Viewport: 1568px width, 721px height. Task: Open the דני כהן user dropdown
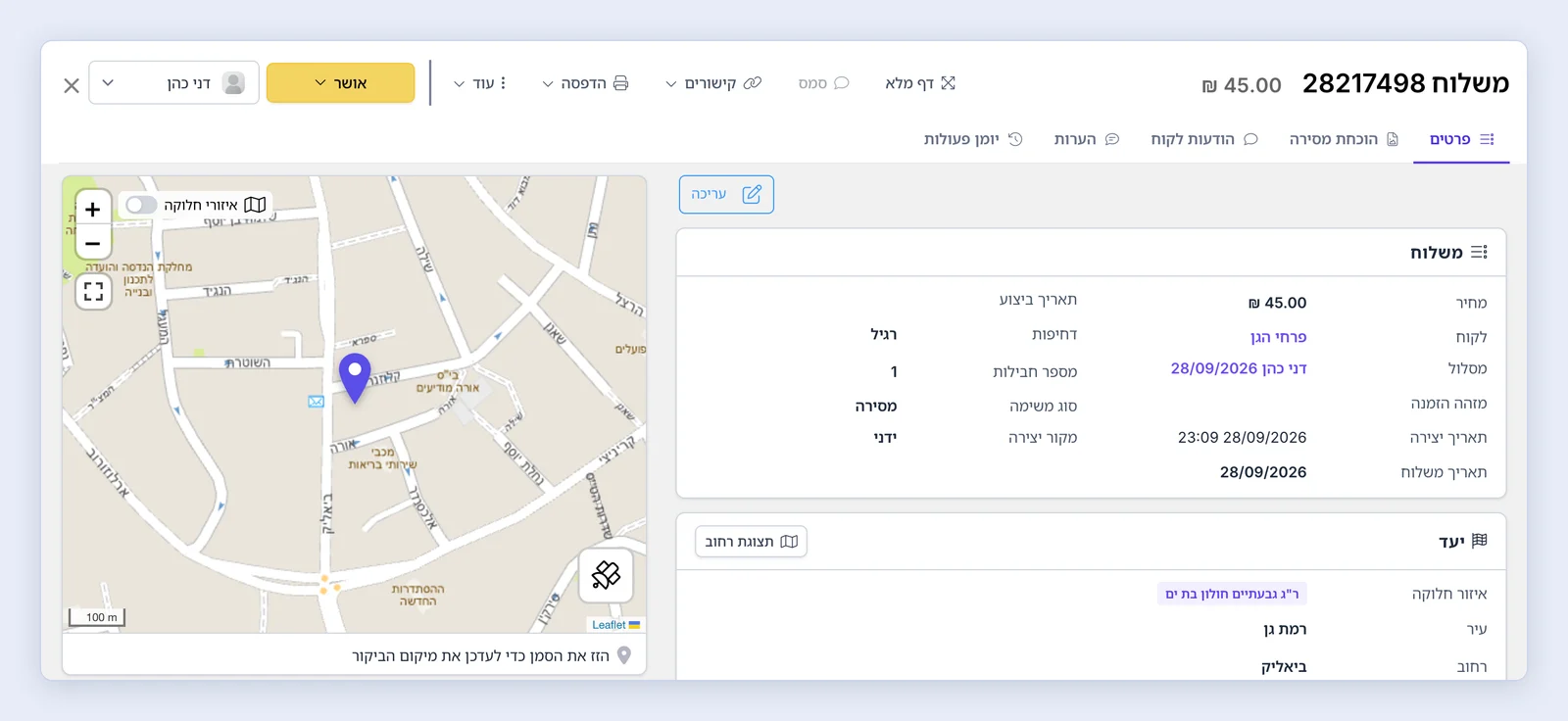coord(174,83)
